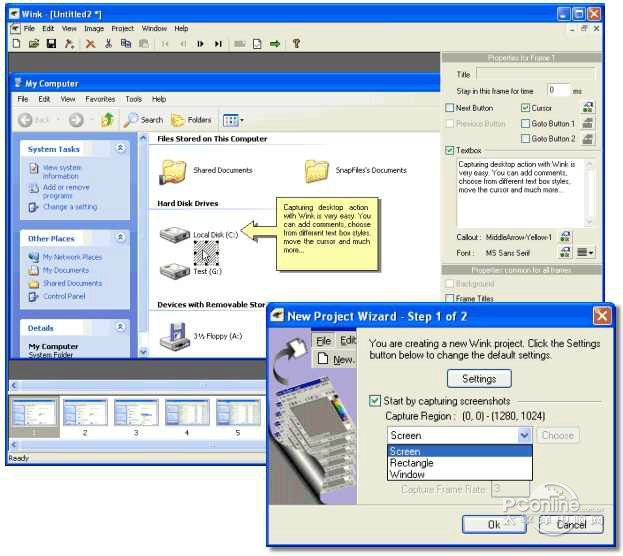Click the greyed-out Paste icon
This screenshot has width=623, height=556.
tap(144, 43)
